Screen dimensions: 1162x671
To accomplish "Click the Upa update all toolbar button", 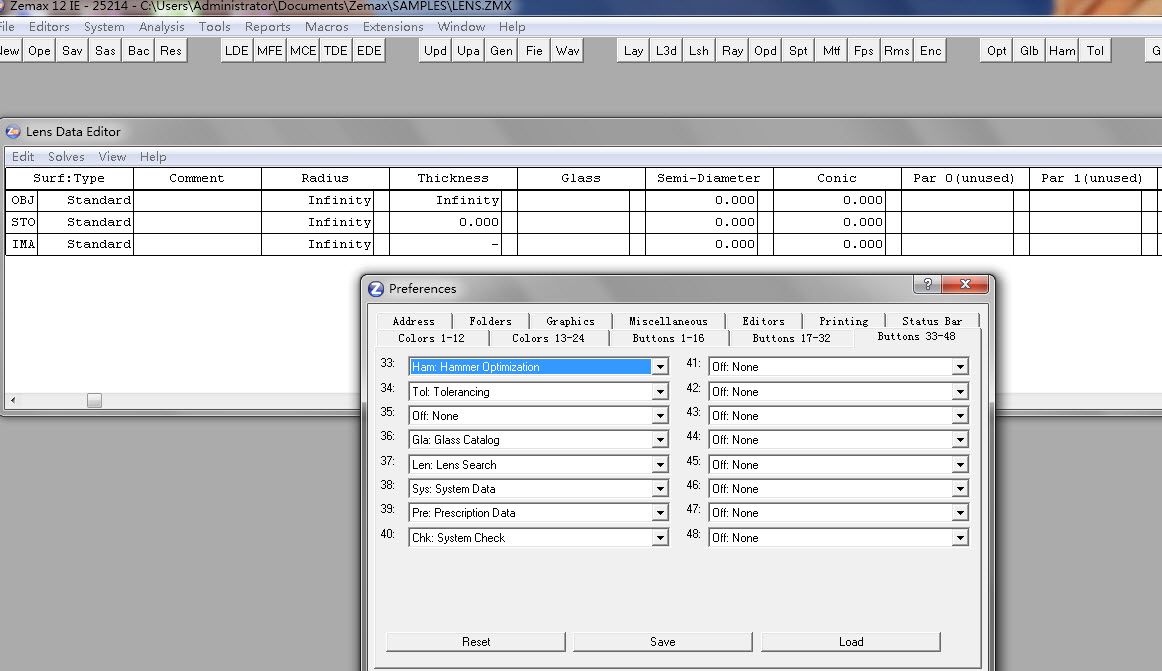I will pos(468,50).
